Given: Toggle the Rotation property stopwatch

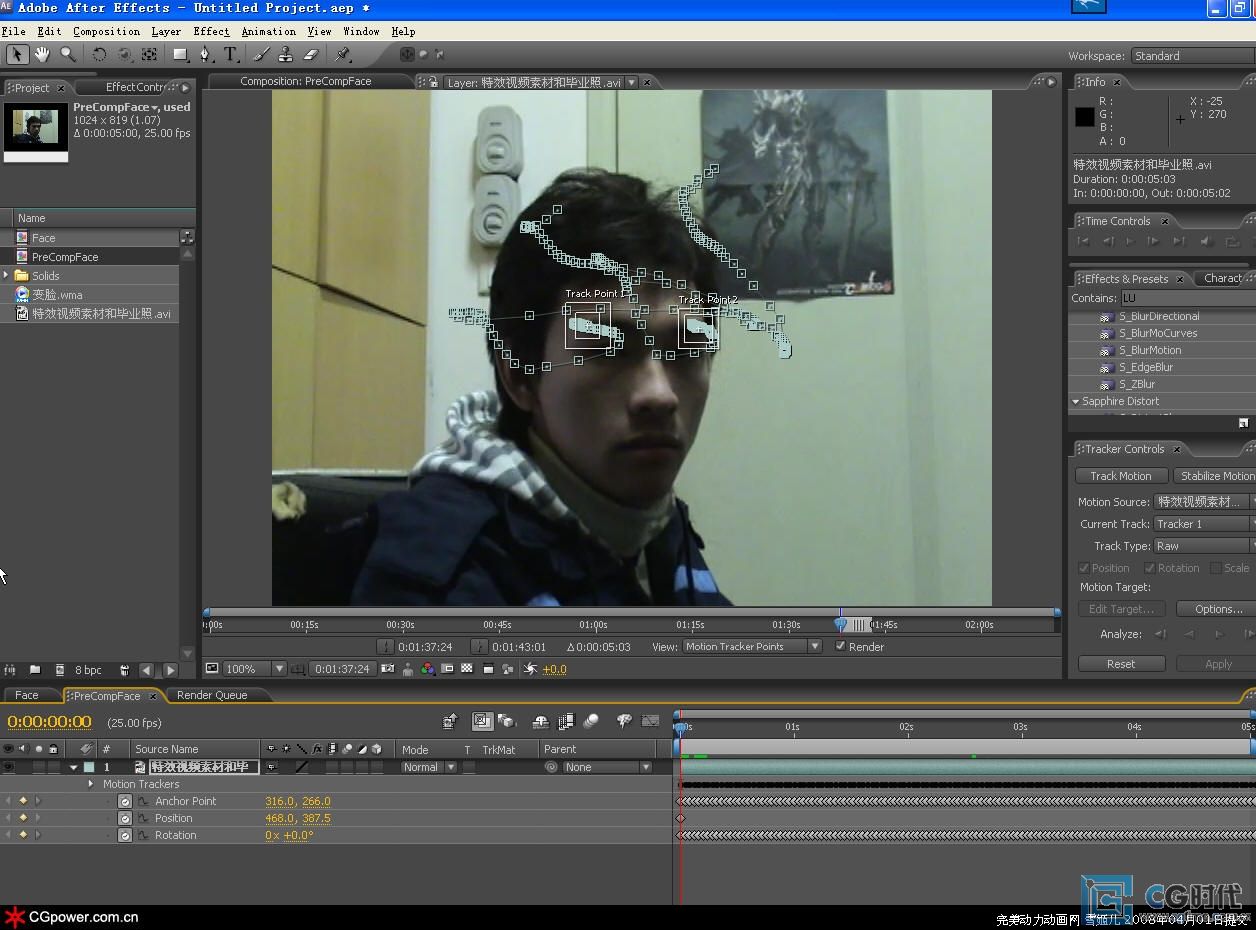Looking at the screenshot, I should pos(125,835).
